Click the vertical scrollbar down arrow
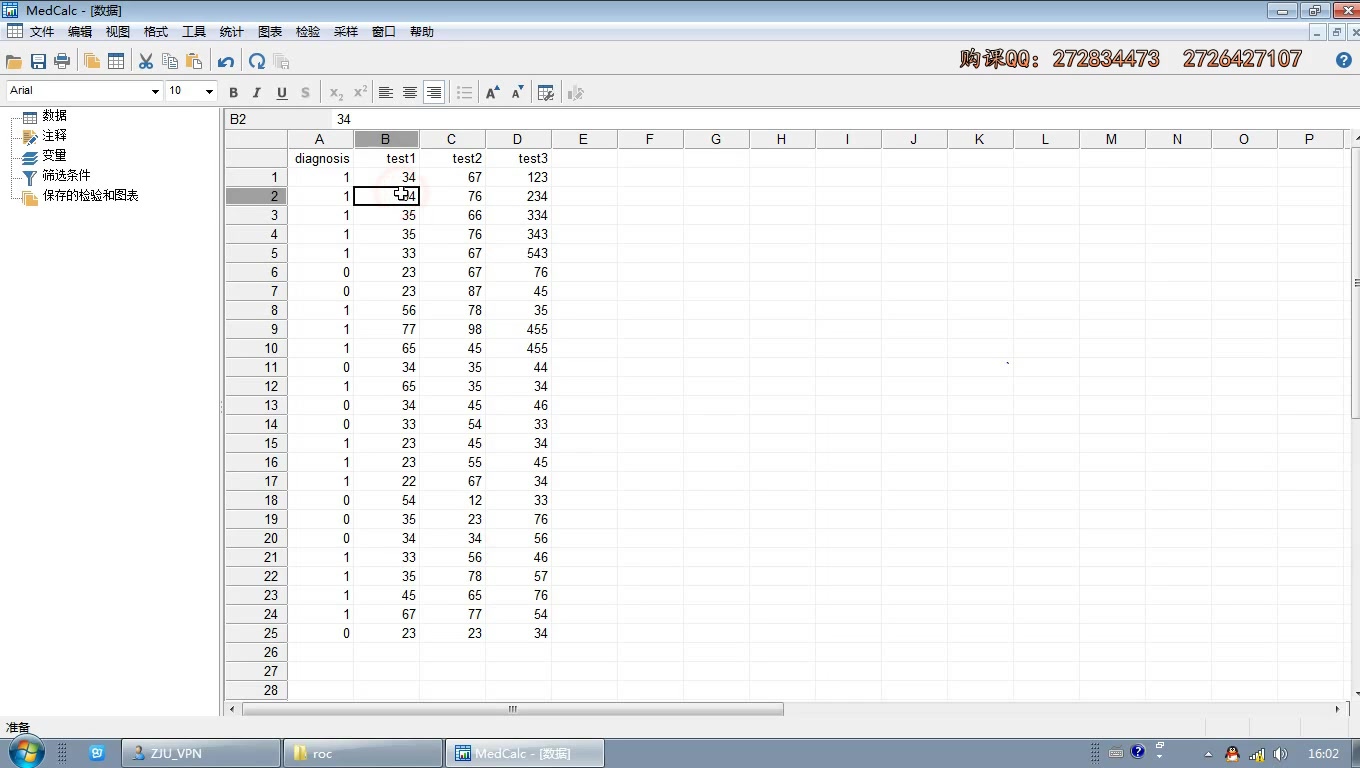Screen dimensions: 1360x768 tap(1355, 693)
